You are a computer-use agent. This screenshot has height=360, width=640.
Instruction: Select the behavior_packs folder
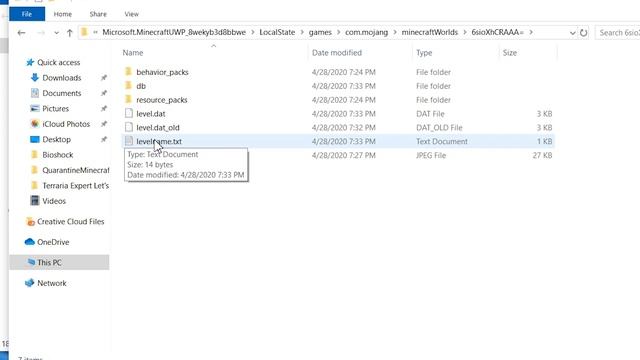pos(162,72)
